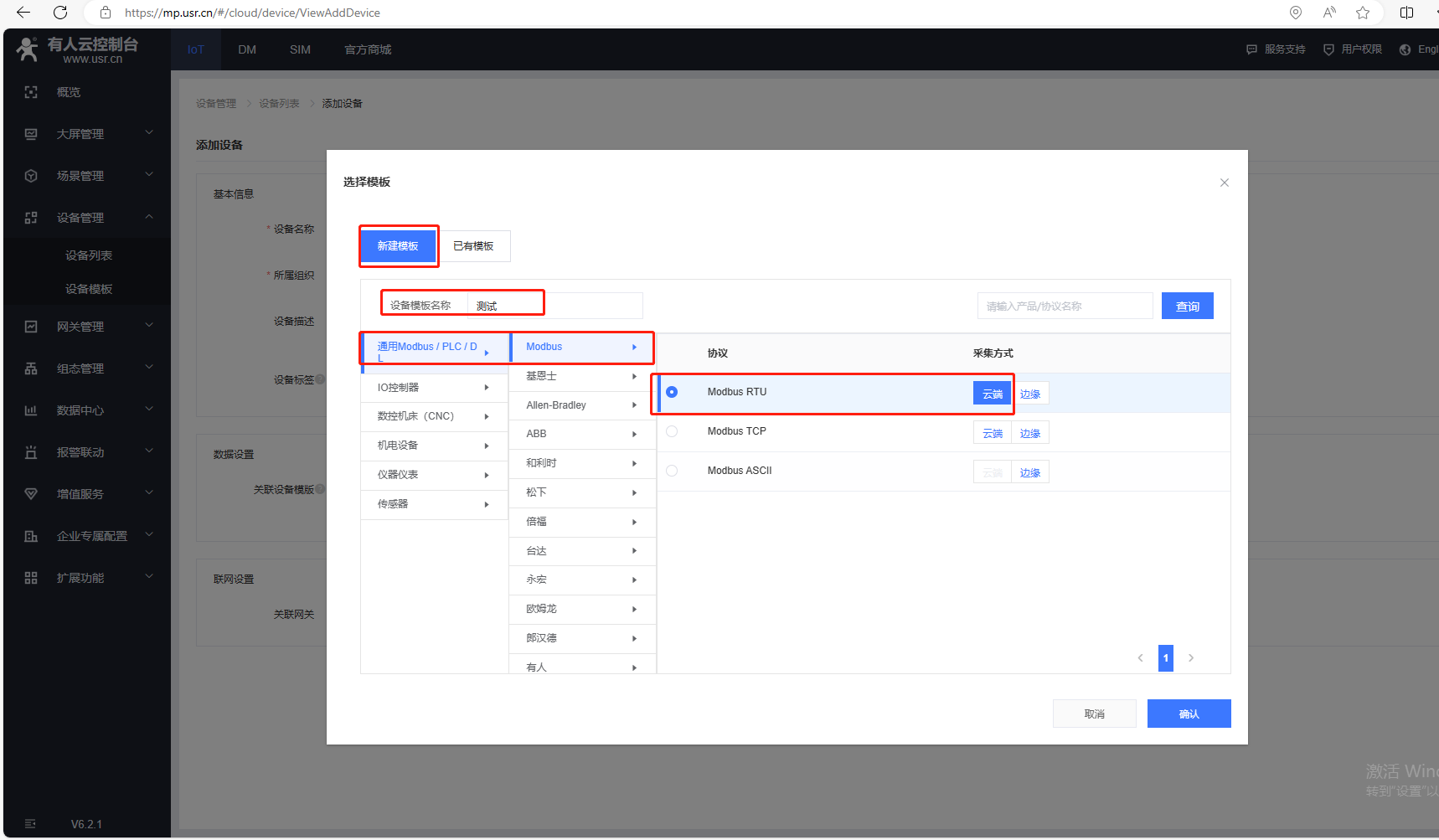Screen dimensions: 1439x840
Task: Open the DM top navigation tab
Action: [x=247, y=49]
